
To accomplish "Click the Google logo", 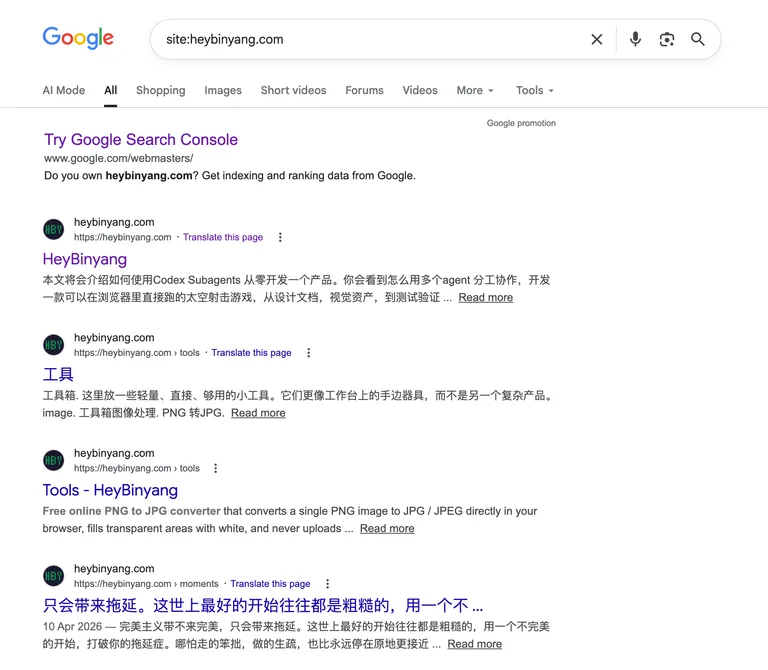I will tap(78, 38).
